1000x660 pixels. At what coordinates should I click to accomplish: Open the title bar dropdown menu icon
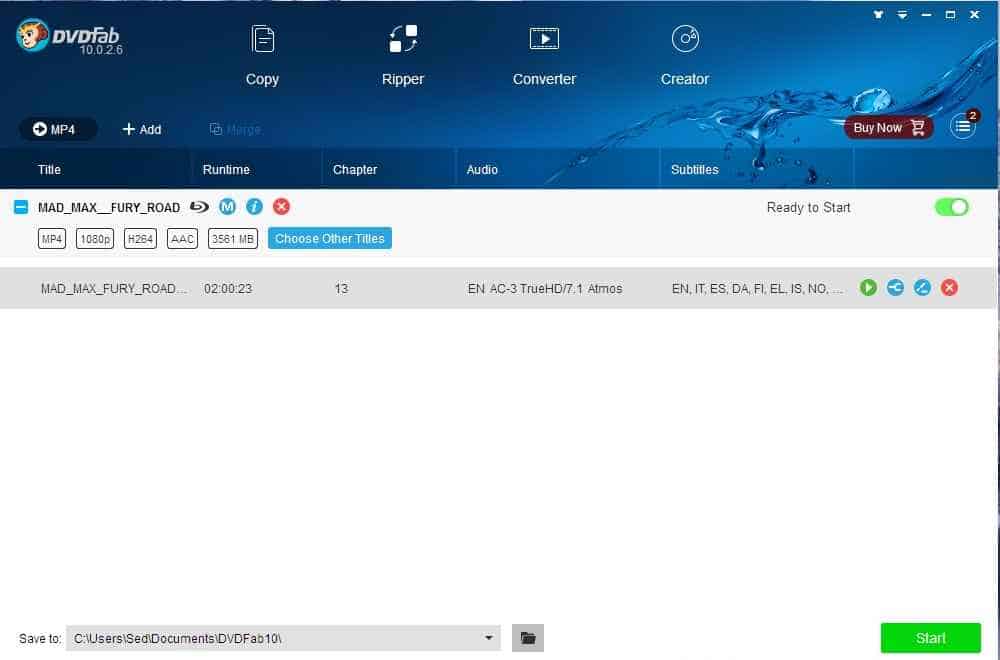point(902,14)
